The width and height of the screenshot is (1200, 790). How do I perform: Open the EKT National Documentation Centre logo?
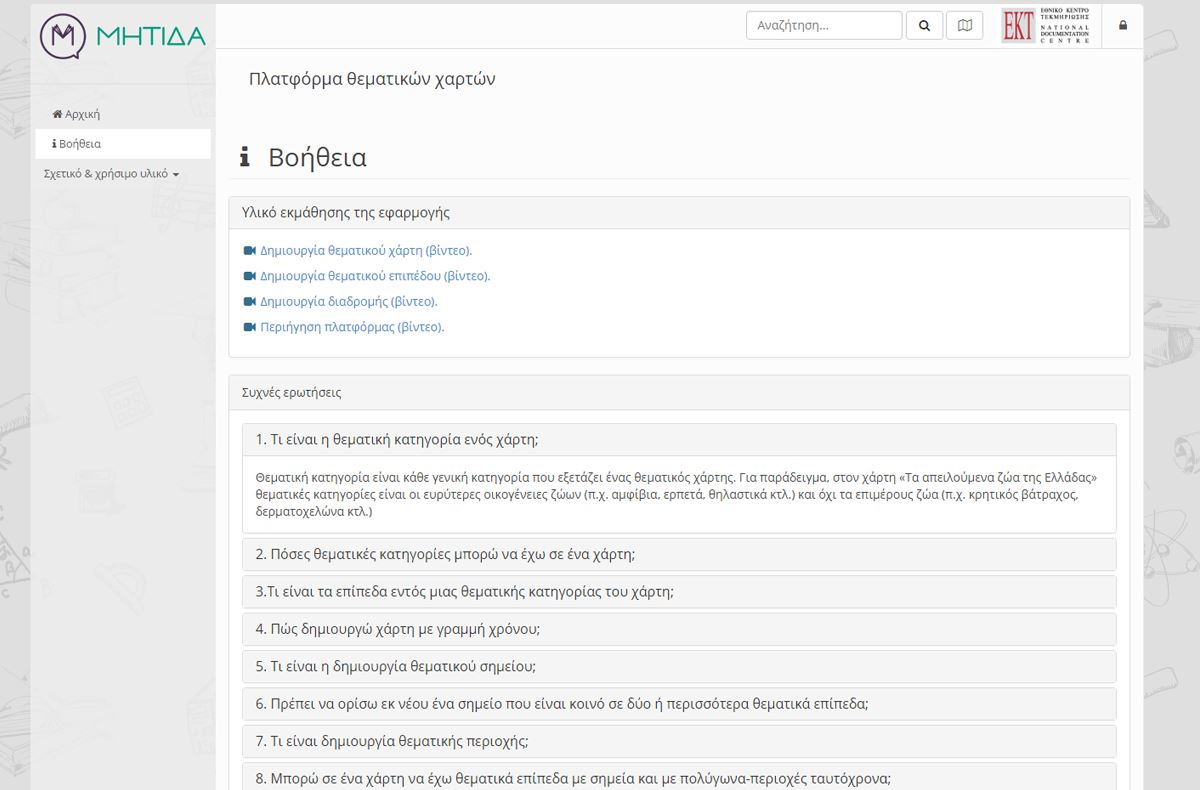[1046, 26]
